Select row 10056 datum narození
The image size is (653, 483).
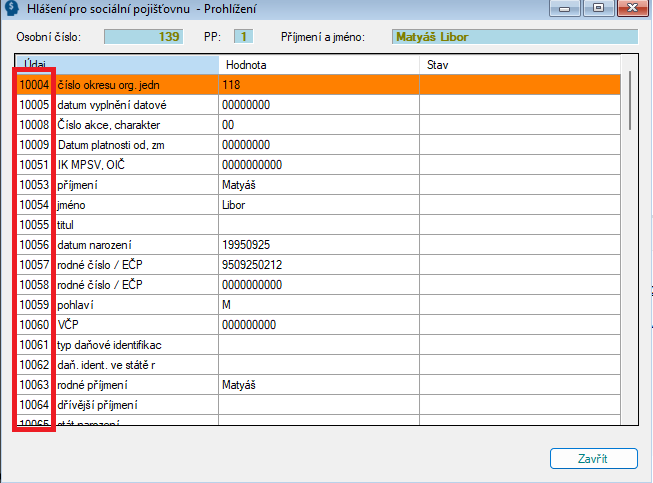coord(318,244)
